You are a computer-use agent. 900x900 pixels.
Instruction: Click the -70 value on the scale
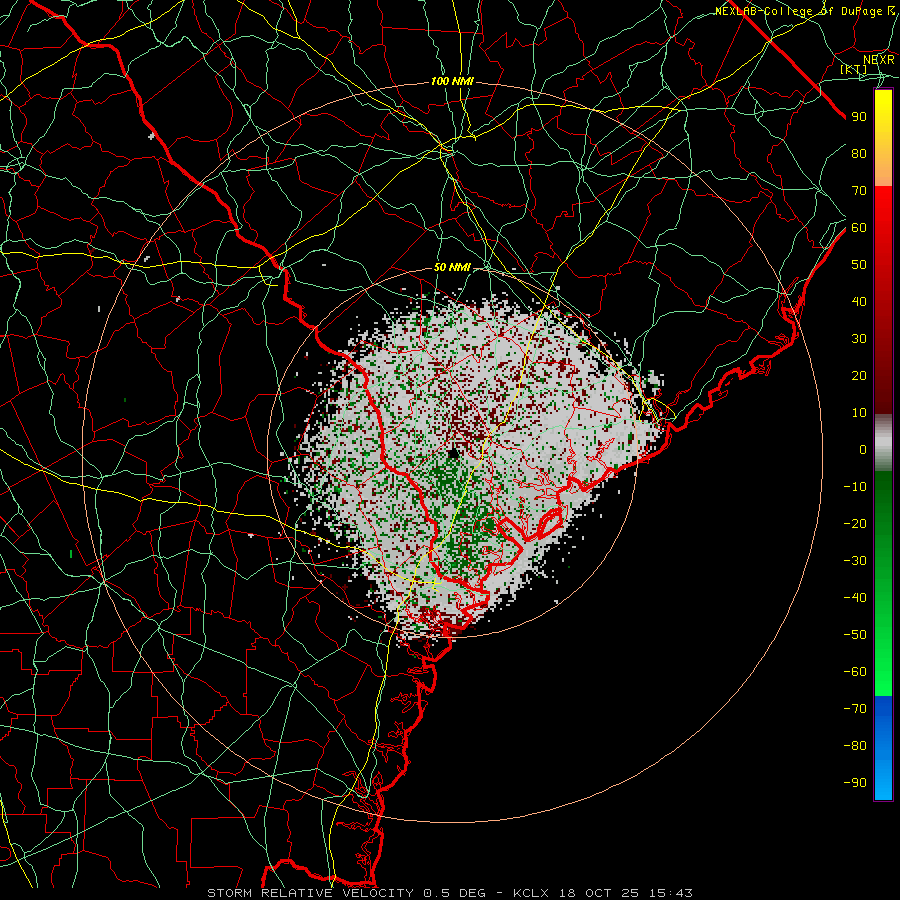pos(855,709)
